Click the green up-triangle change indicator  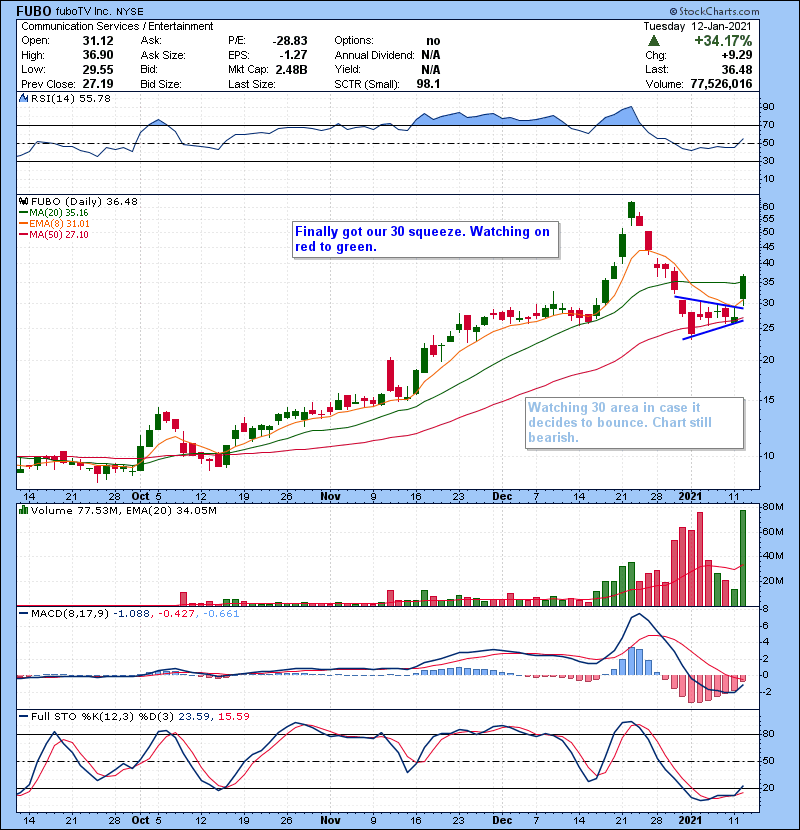pos(654,40)
